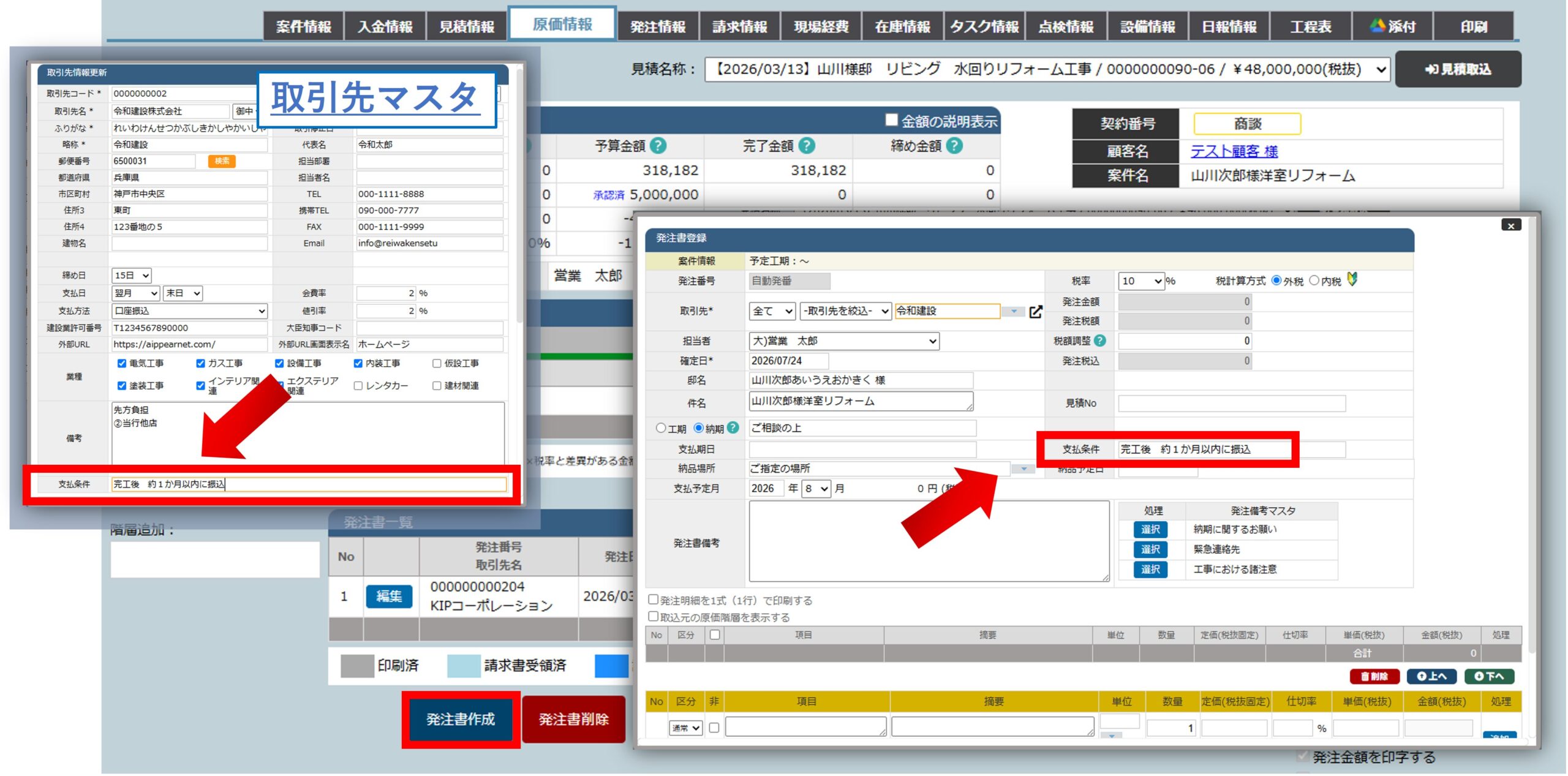Click Google Drive icon on 添付 tab
Screen dimensions: 1568x776
(x=1378, y=26)
